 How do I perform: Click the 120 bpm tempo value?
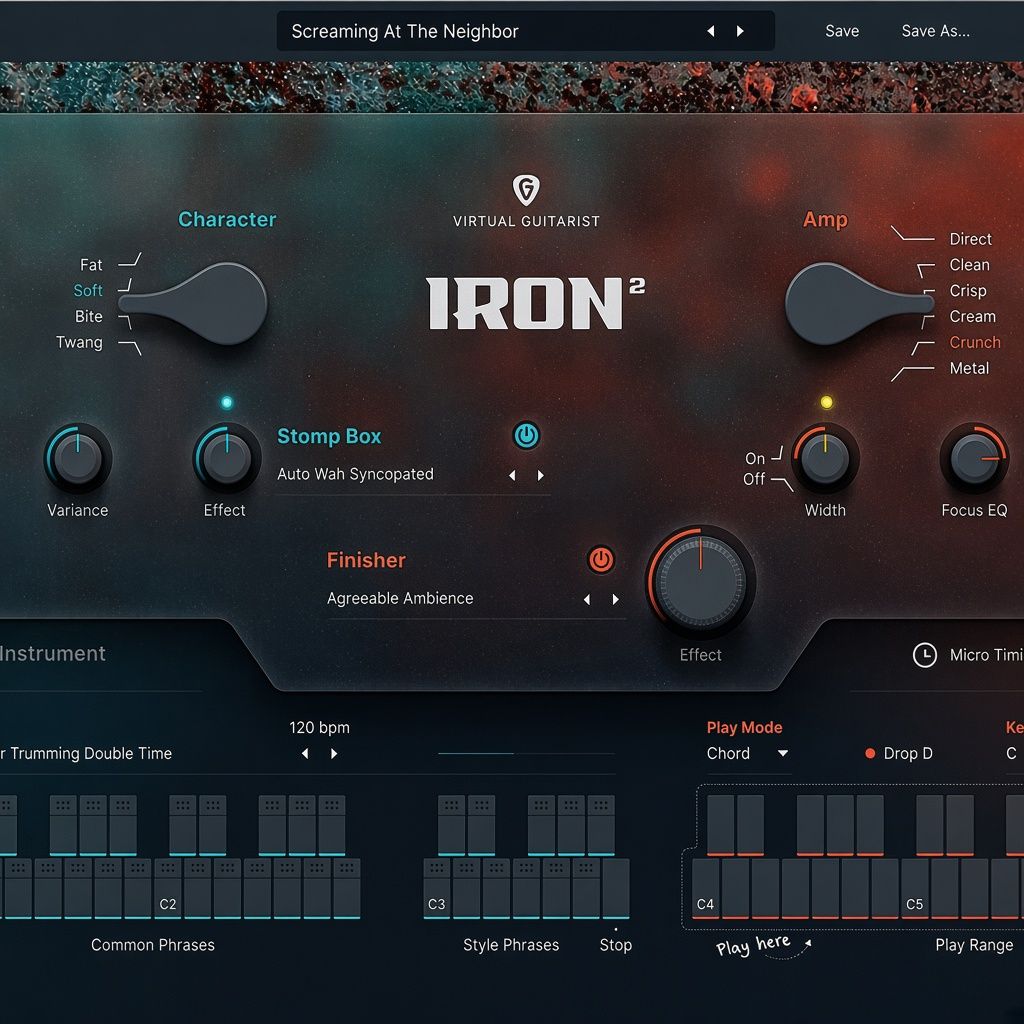[319, 728]
